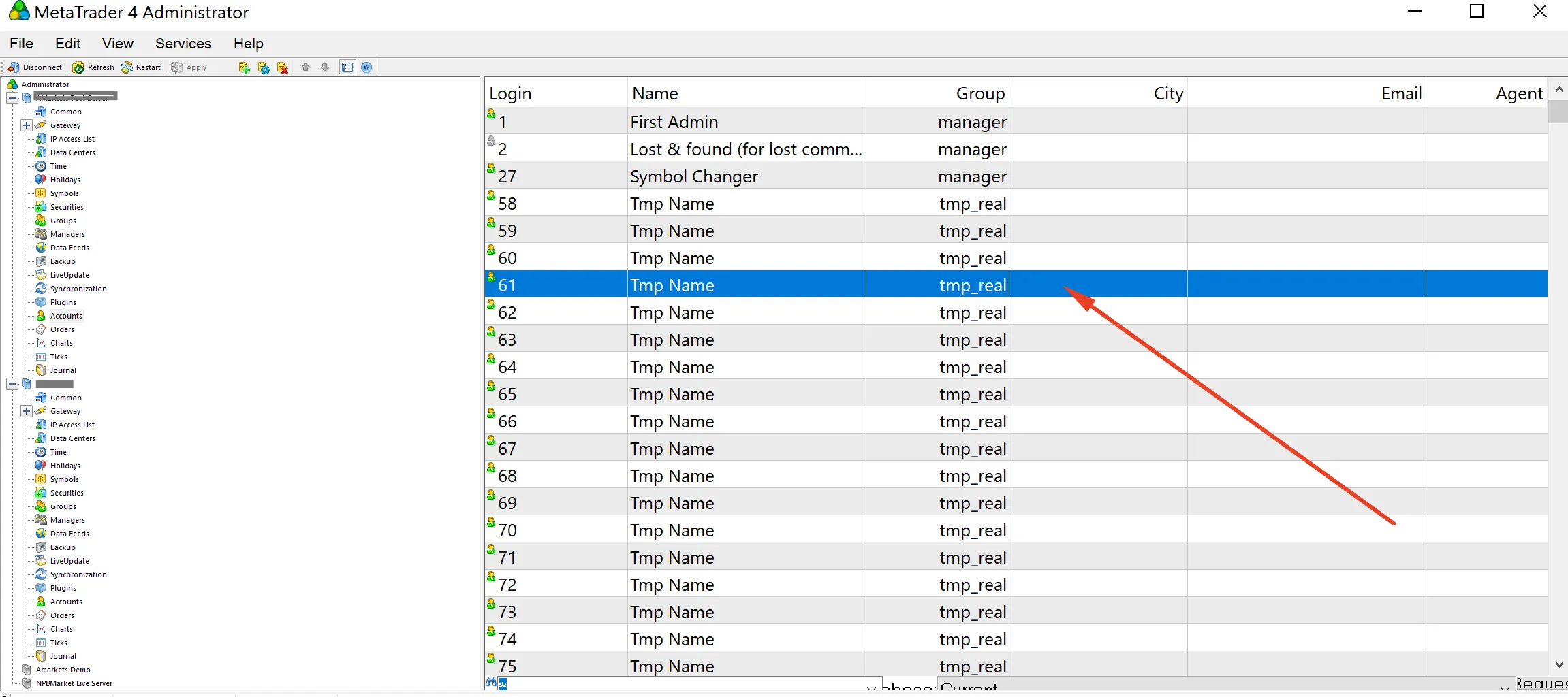Click the help question mark icon
Screen dimensions: 1568x697
tap(366, 67)
